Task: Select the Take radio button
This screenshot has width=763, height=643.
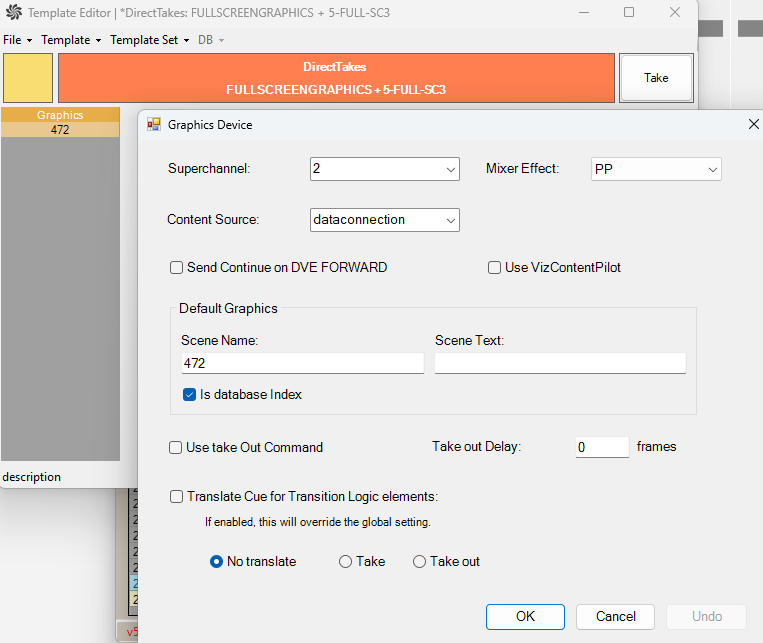Action: (345, 562)
